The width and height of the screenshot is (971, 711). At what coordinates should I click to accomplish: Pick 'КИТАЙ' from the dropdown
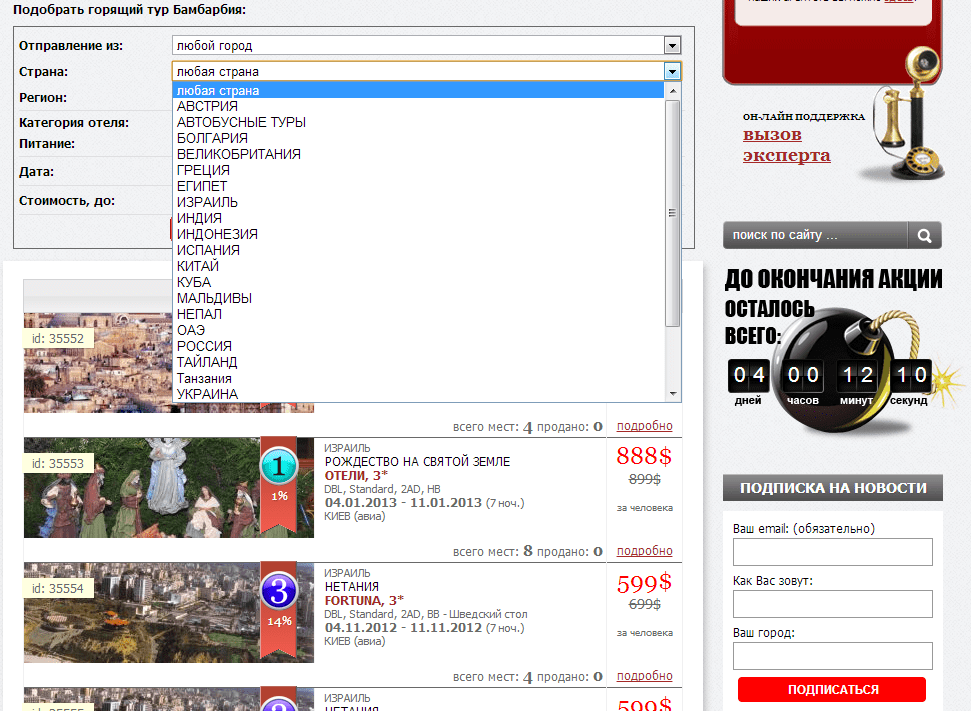[x=418, y=266]
